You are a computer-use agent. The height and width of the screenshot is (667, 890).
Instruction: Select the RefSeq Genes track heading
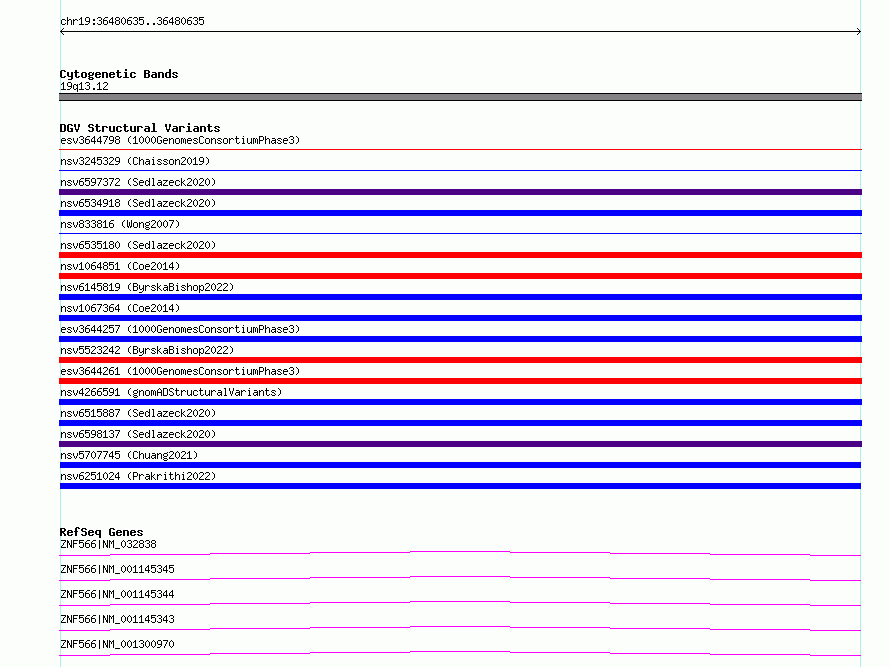[101, 532]
